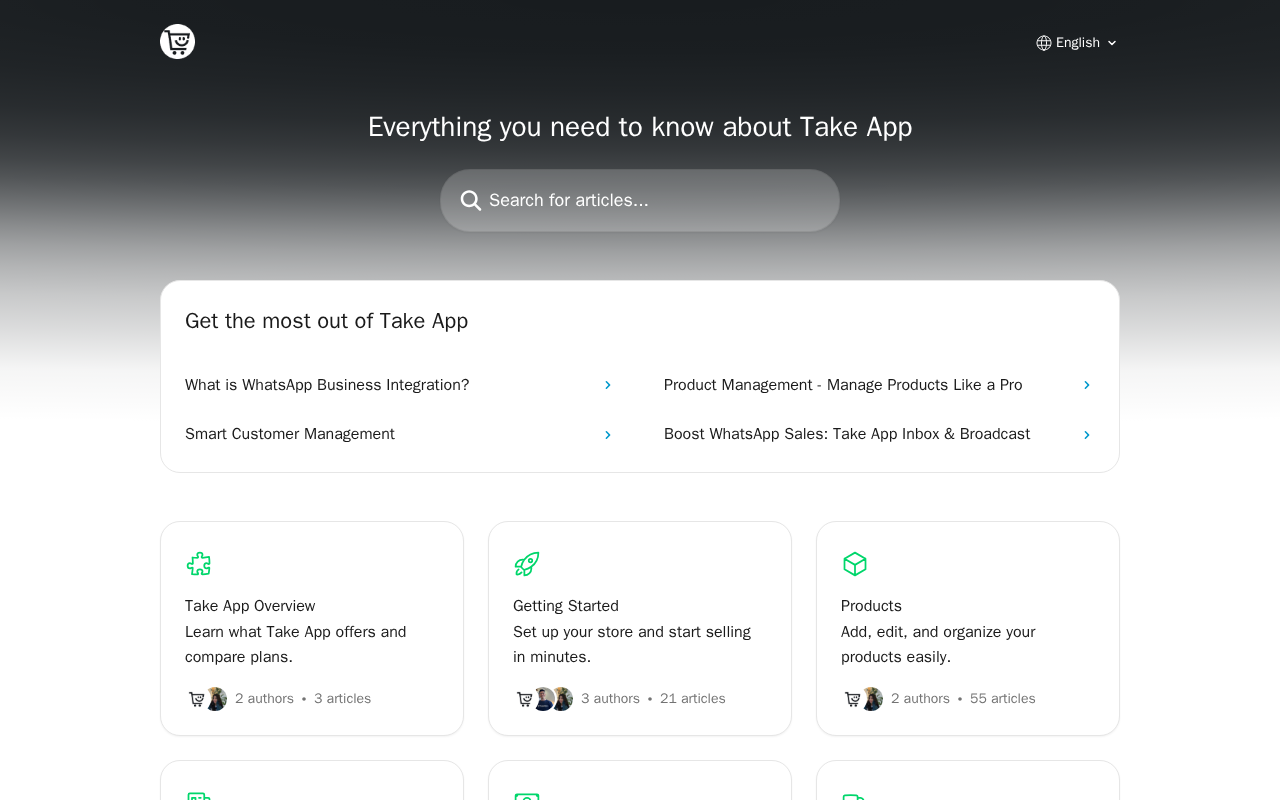This screenshot has width=1280, height=800.
Task: Click chevron beside Smart Customer Management
Action: (x=607, y=435)
